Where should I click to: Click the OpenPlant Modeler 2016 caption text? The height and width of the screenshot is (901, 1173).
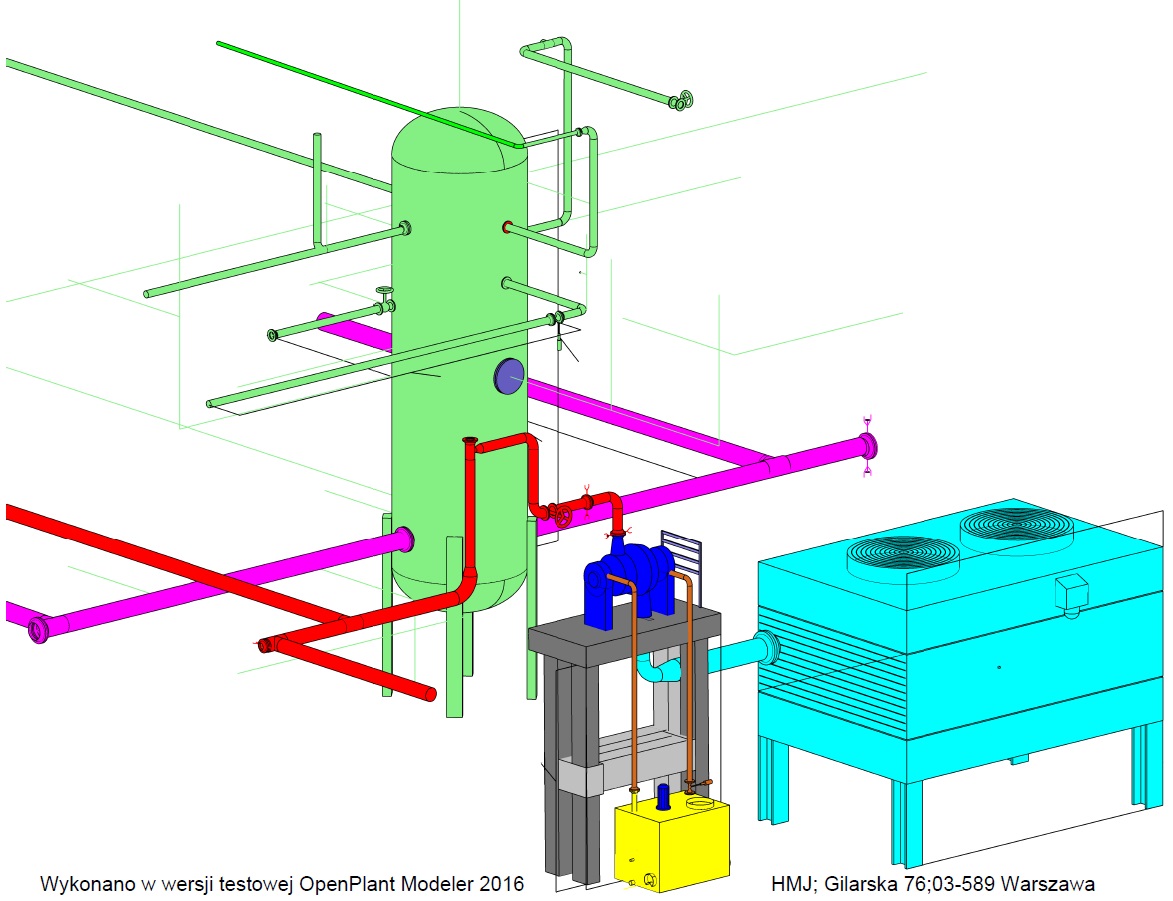(x=281, y=884)
